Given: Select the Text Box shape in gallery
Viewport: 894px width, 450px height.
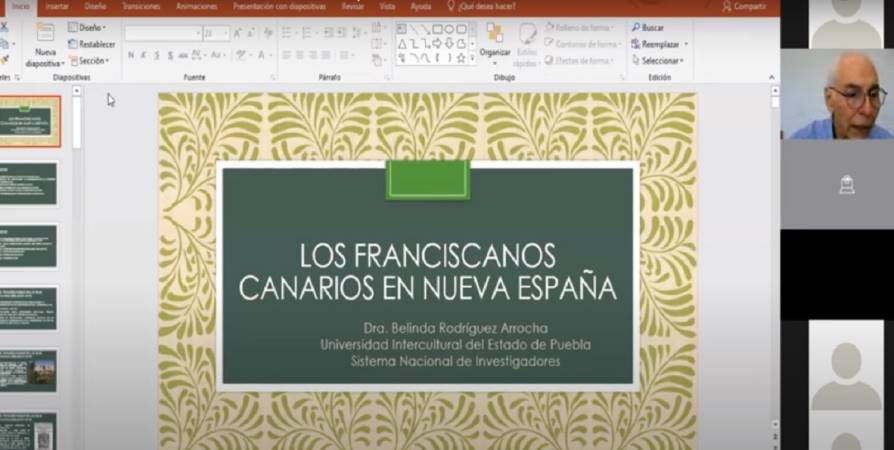Looking at the screenshot, I should point(401,29).
